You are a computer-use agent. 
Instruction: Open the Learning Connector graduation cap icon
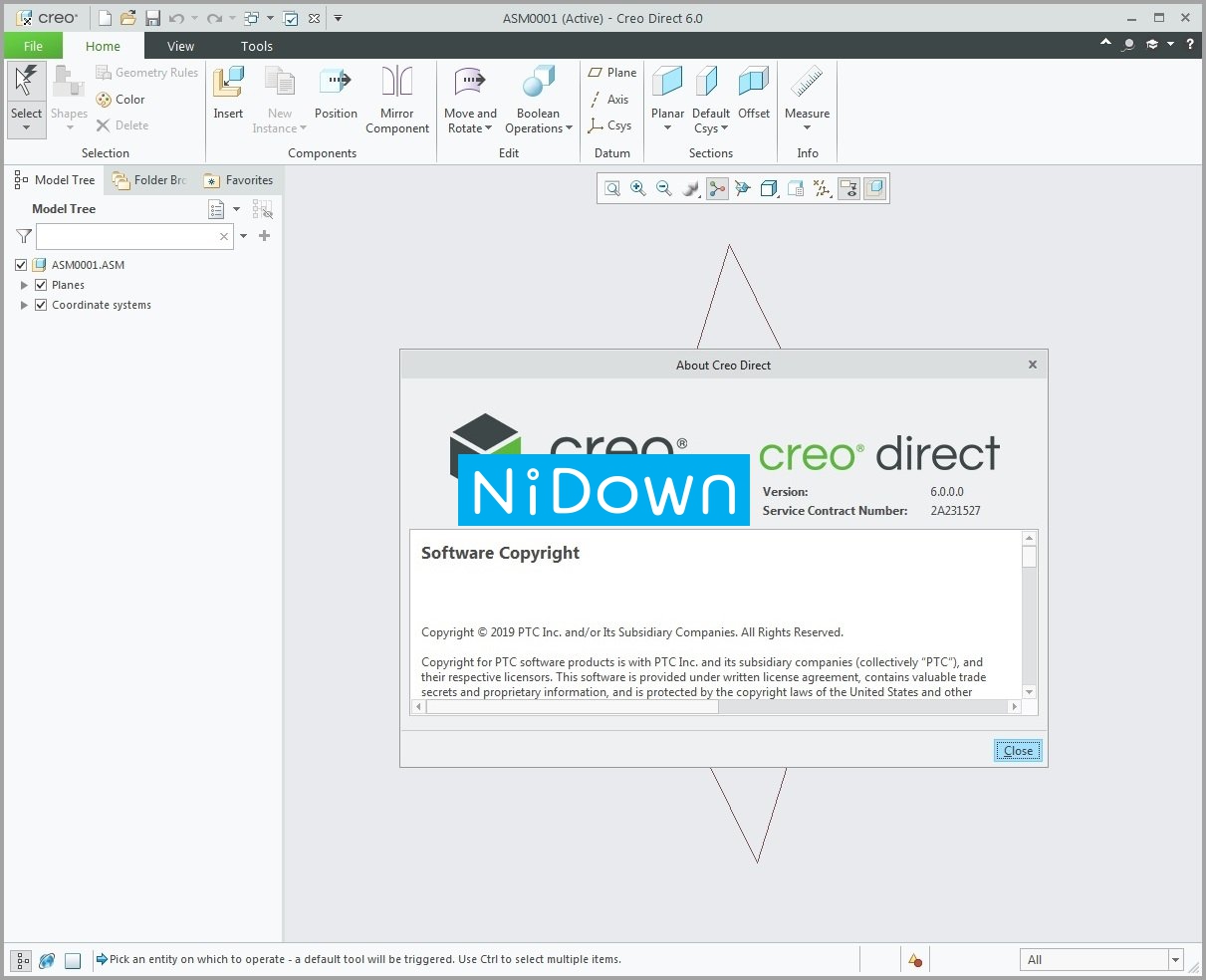point(1153,44)
